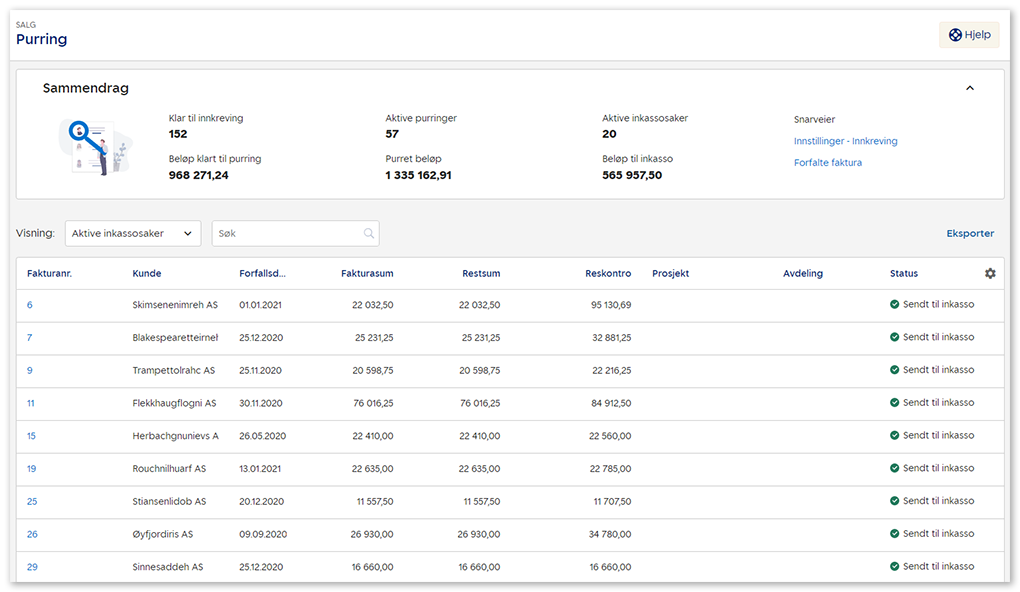Viewport: 1020px width, 592px height.
Task: Click green status check for invoice 6
Action: point(895,305)
